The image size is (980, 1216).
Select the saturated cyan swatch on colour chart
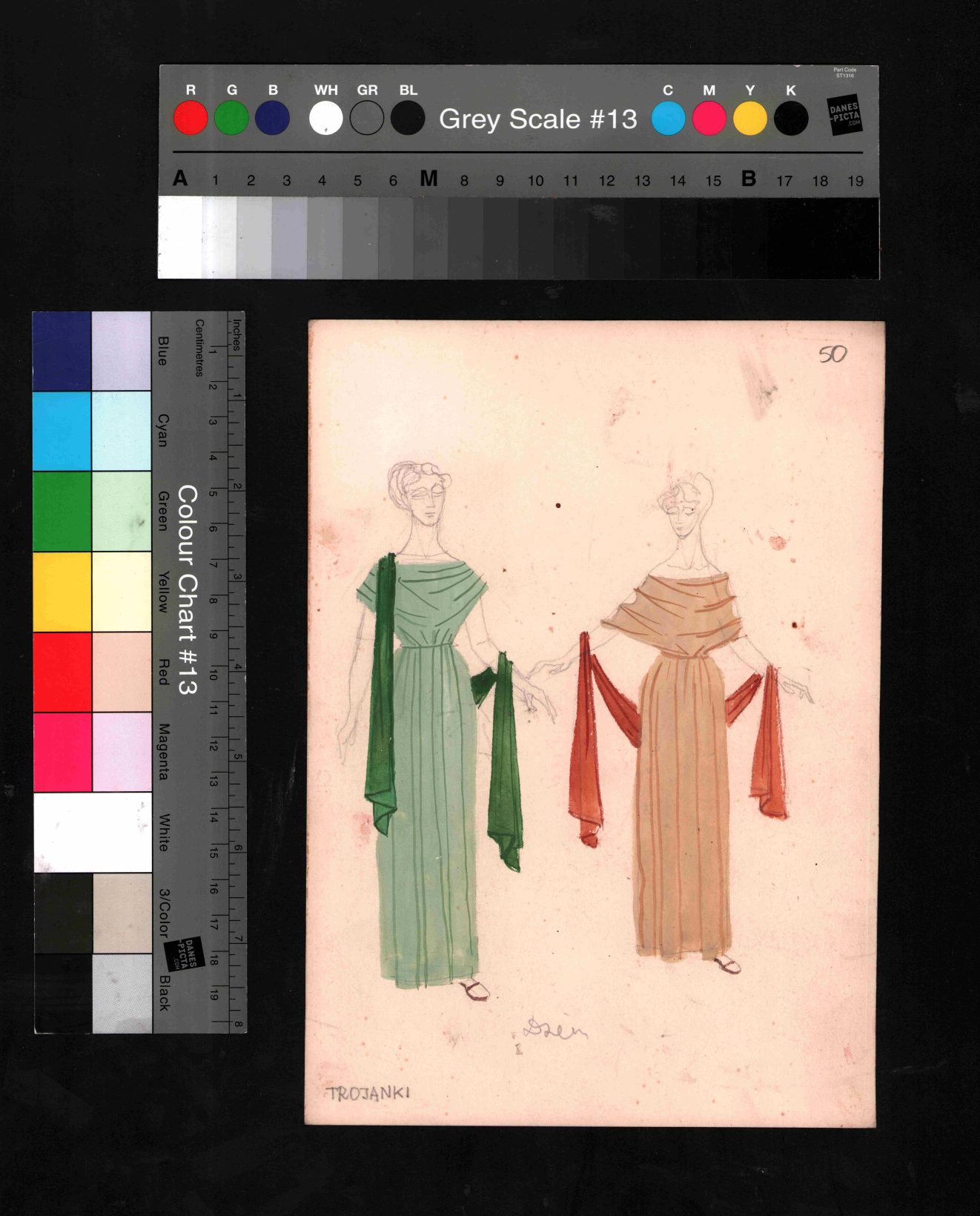pos(62,431)
